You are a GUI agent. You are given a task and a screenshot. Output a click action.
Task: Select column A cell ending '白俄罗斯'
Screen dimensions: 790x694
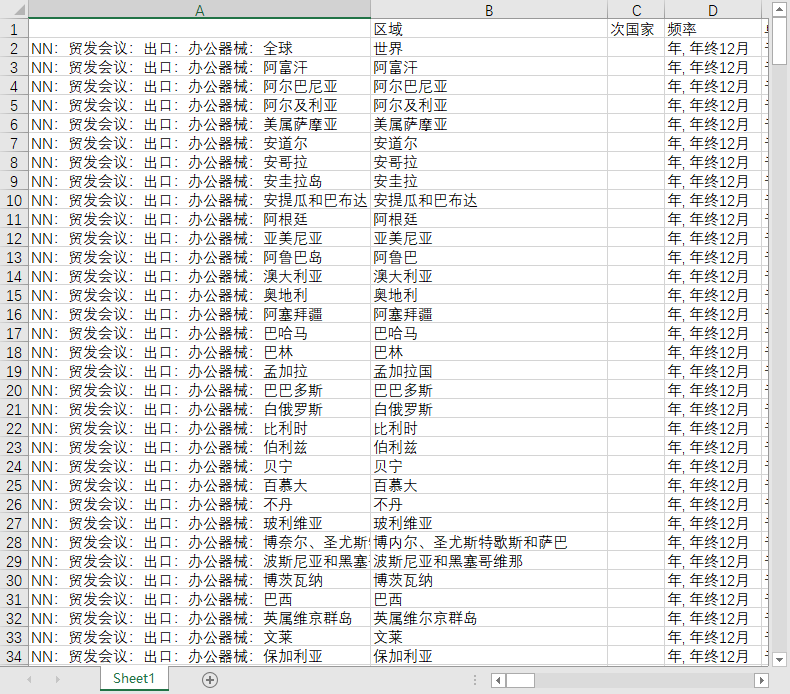click(x=200, y=409)
